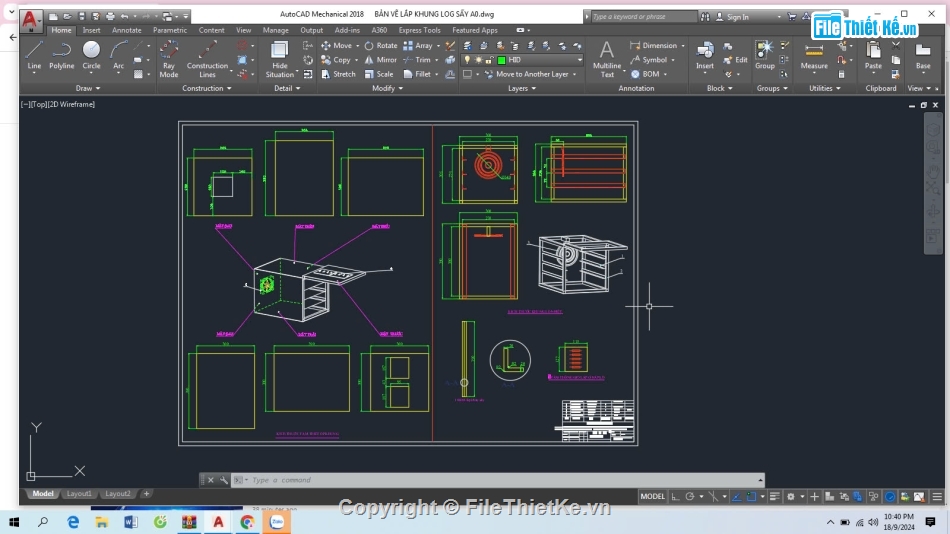
Task: Select the Mirror tool
Action: point(380,60)
